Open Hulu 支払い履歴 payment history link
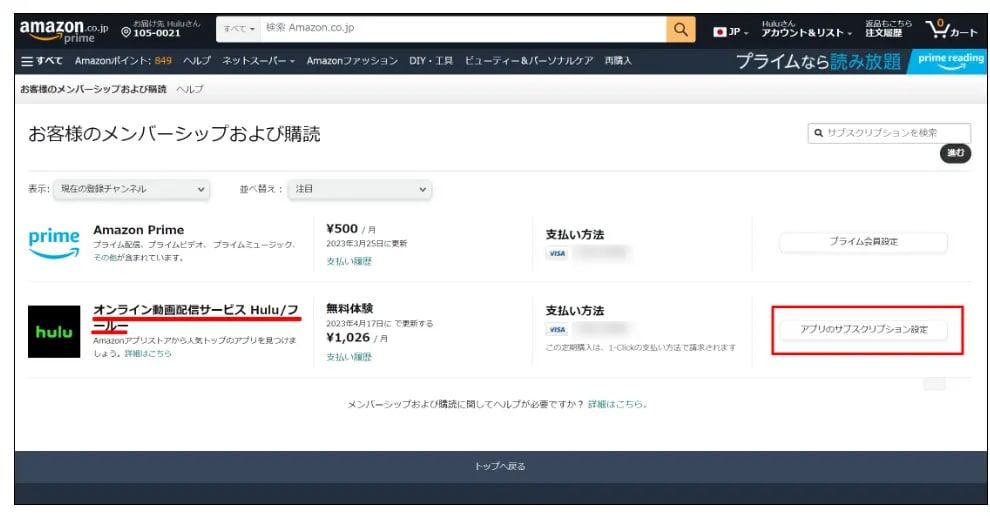The width and height of the screenshot is (990, 516). coord(349,357)
